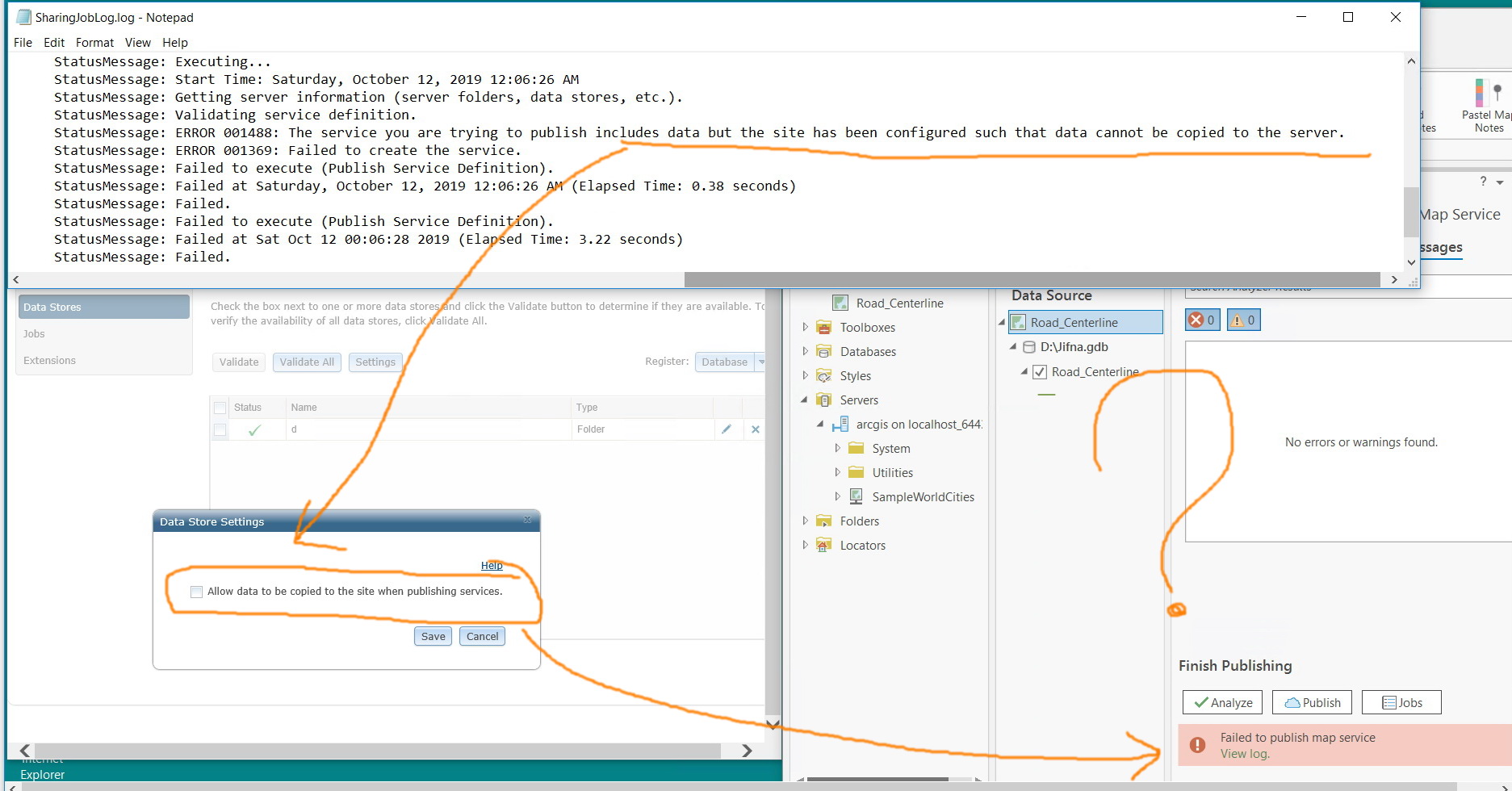Toggle the warnings filter showing 0
The width and height of the screenshot is (1512, 791).
(1243, 320)
